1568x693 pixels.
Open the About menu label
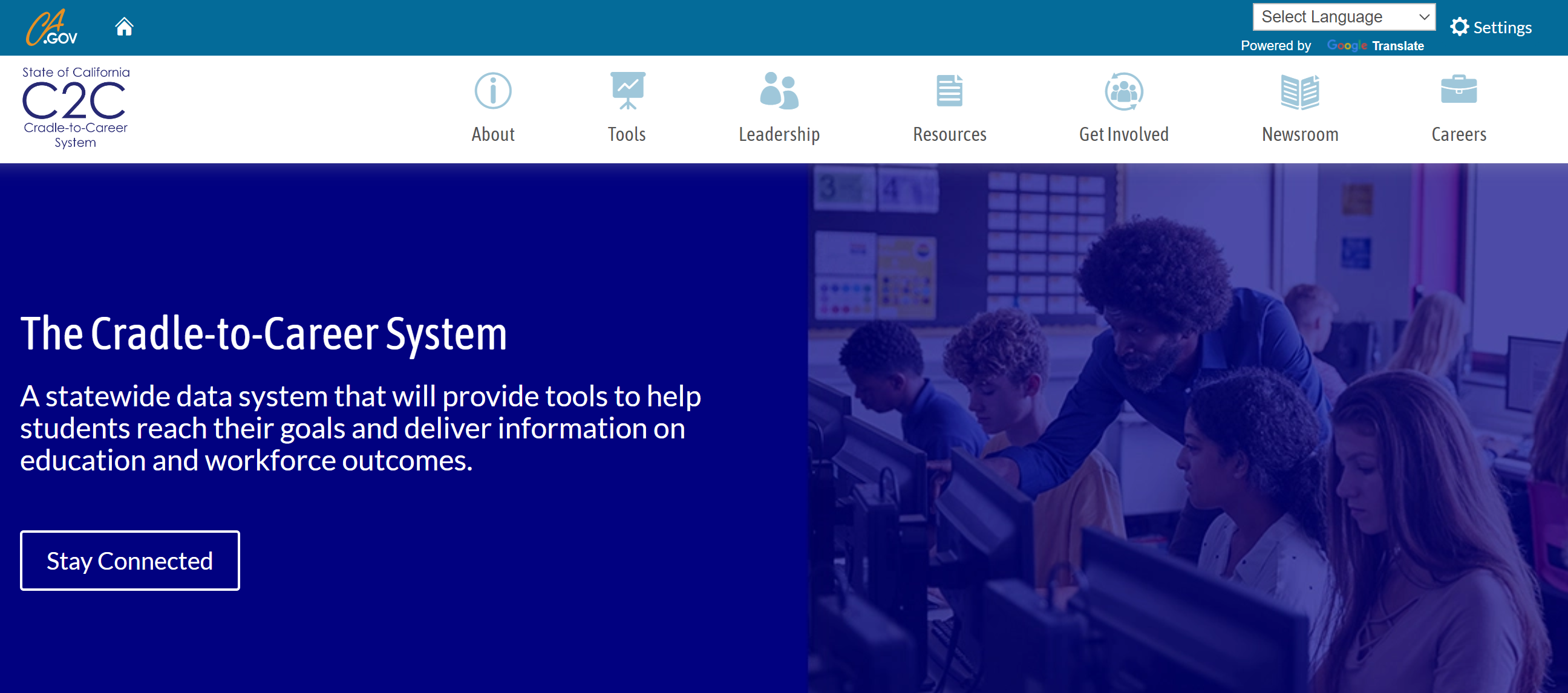(x=492, y=134)
